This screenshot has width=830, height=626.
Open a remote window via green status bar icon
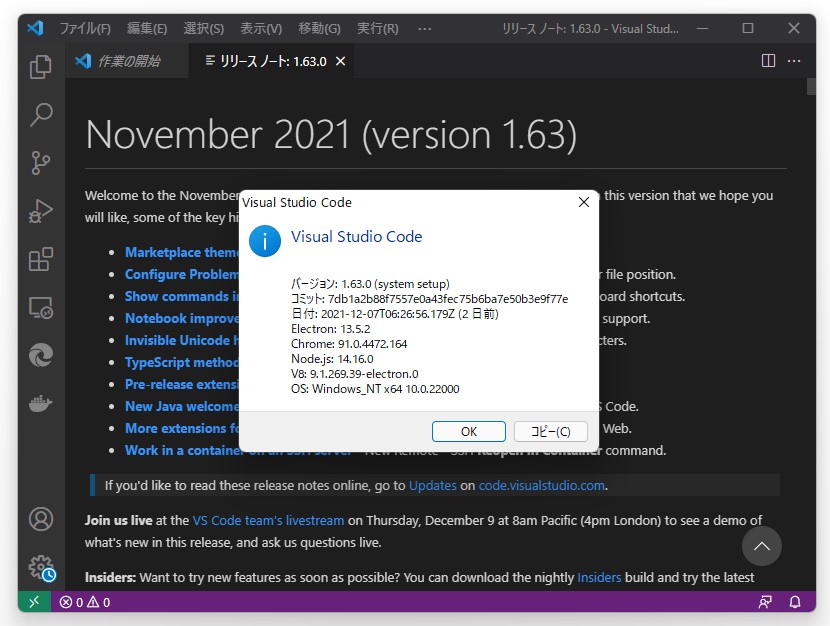coord(33,601)
